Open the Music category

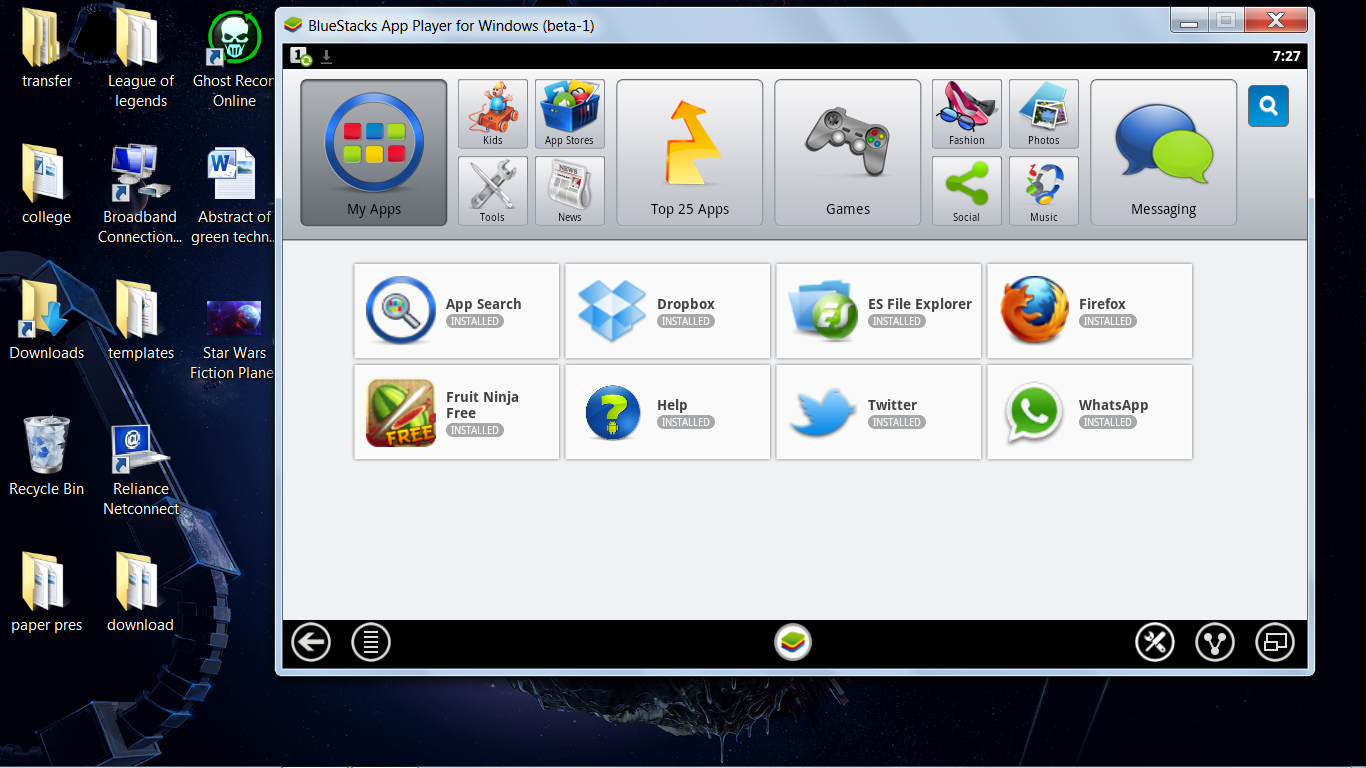click(1043, 190)
